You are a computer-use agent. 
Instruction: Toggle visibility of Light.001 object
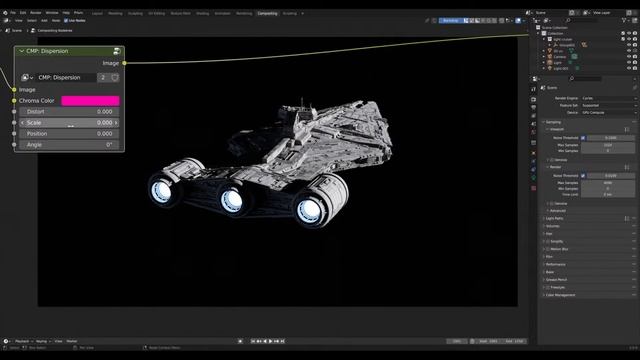[629, 68]
